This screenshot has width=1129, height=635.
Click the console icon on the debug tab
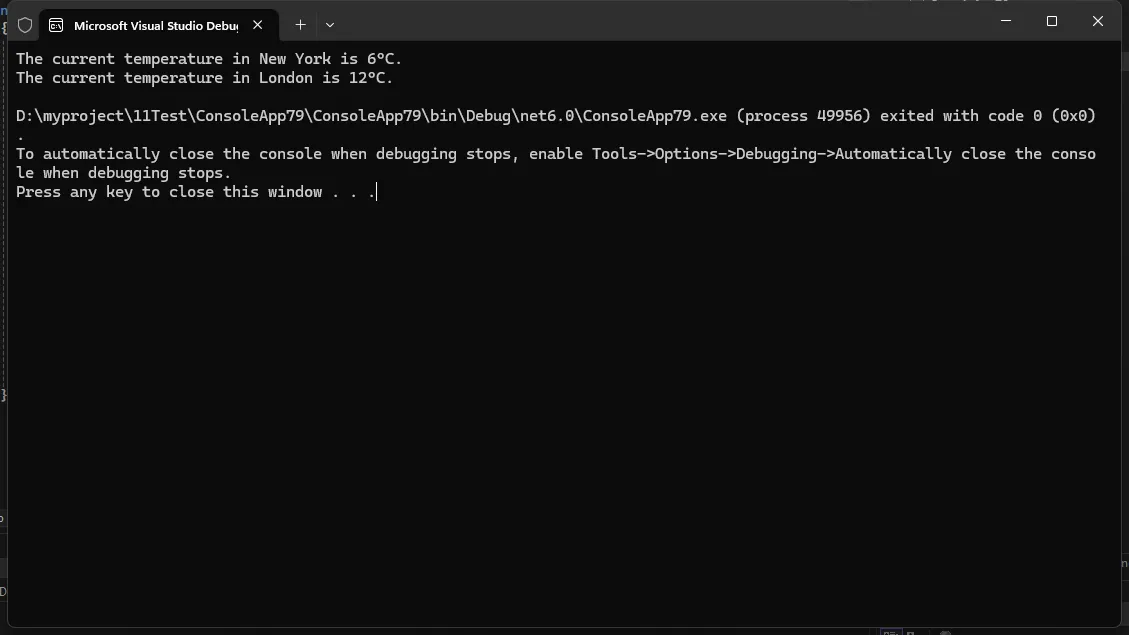(x=56, y=25)
